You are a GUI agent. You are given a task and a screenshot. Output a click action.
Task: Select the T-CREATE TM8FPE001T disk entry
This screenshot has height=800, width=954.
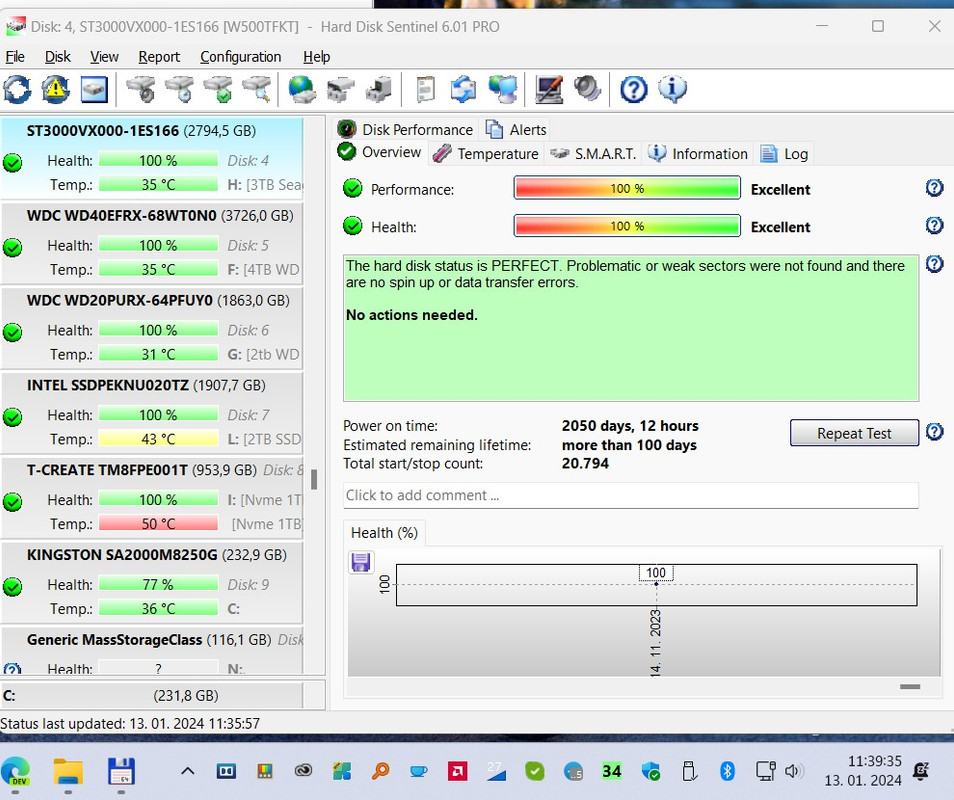[x=151, y=496]
